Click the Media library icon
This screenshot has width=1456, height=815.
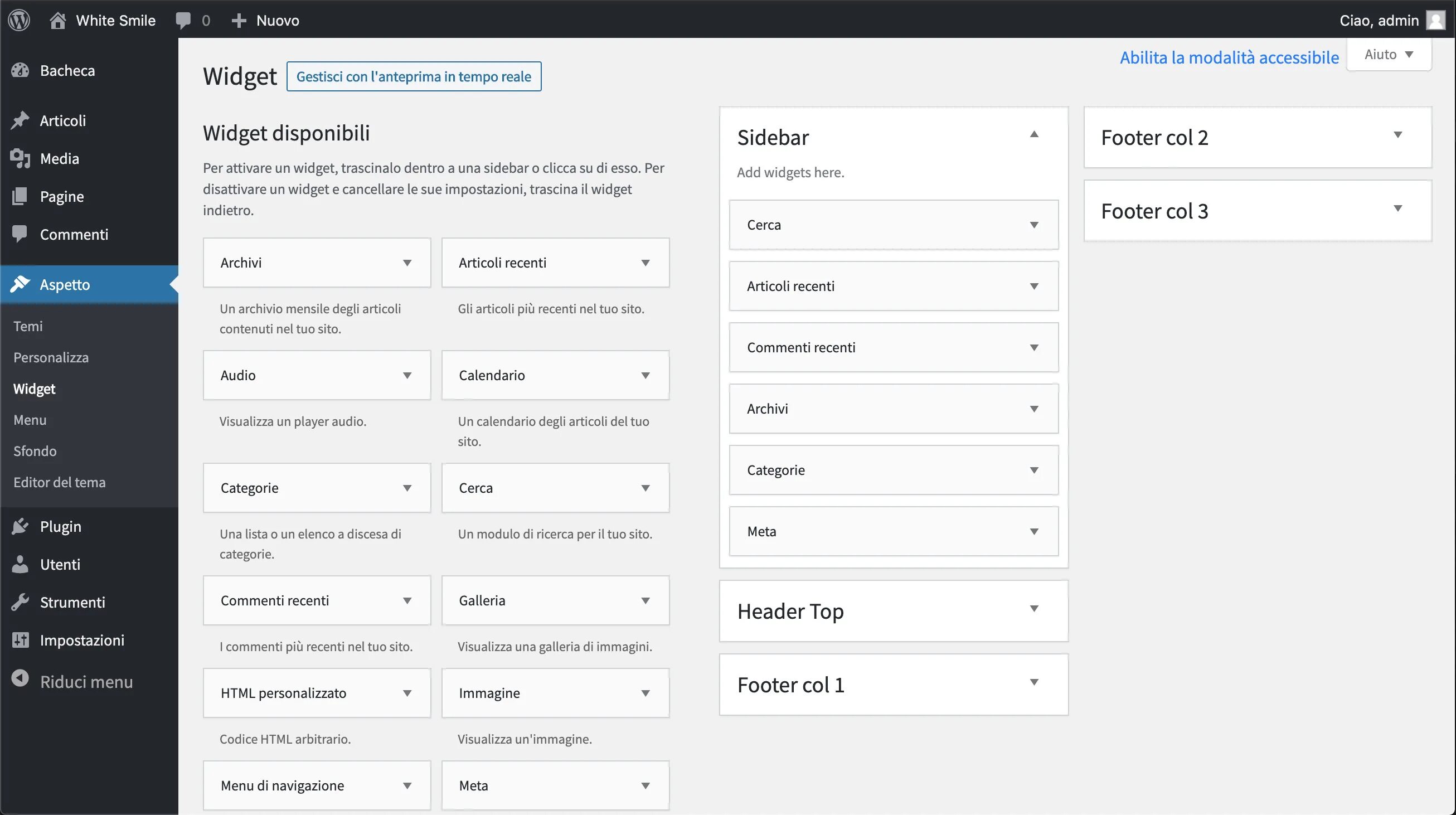pos(20,158)
